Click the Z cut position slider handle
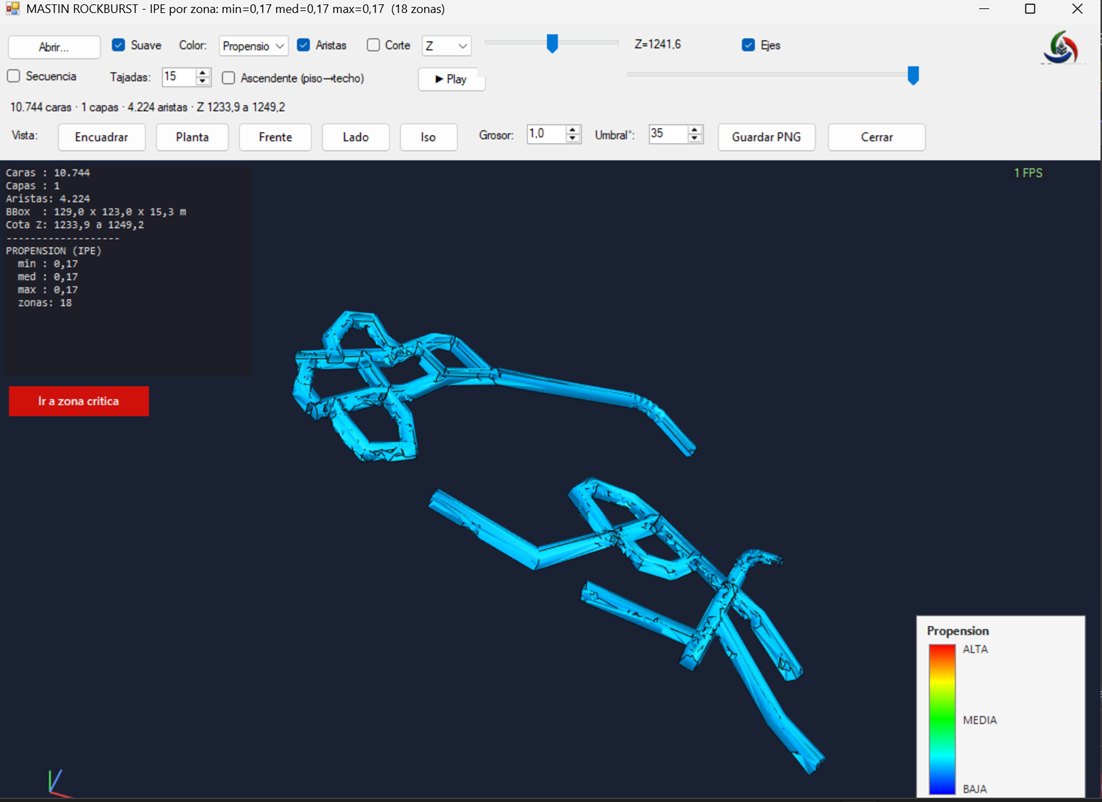The width and height of the screenshot is (1102, 802). coord(552,44)
